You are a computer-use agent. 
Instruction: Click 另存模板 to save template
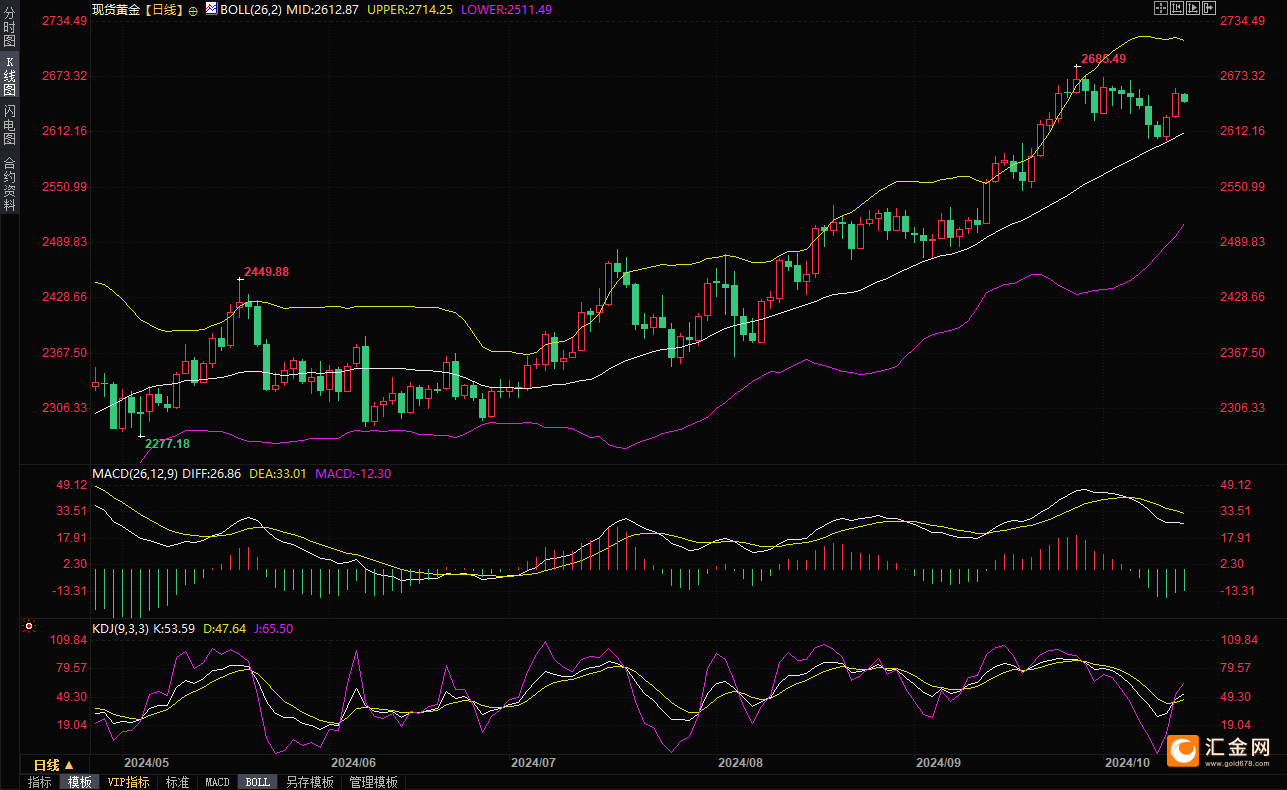(309, 782)
